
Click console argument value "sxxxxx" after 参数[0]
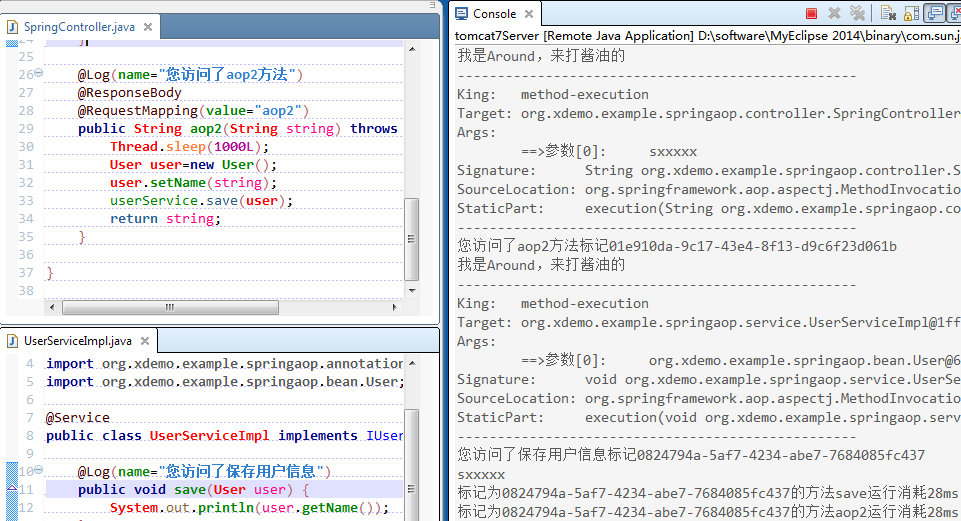coord(673,151)
